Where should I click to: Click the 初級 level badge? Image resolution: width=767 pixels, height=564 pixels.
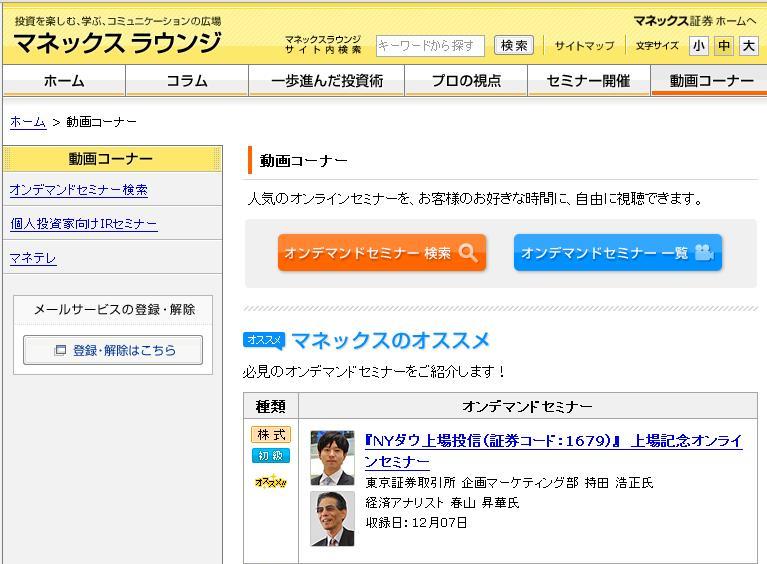click(x=271, y=455)
